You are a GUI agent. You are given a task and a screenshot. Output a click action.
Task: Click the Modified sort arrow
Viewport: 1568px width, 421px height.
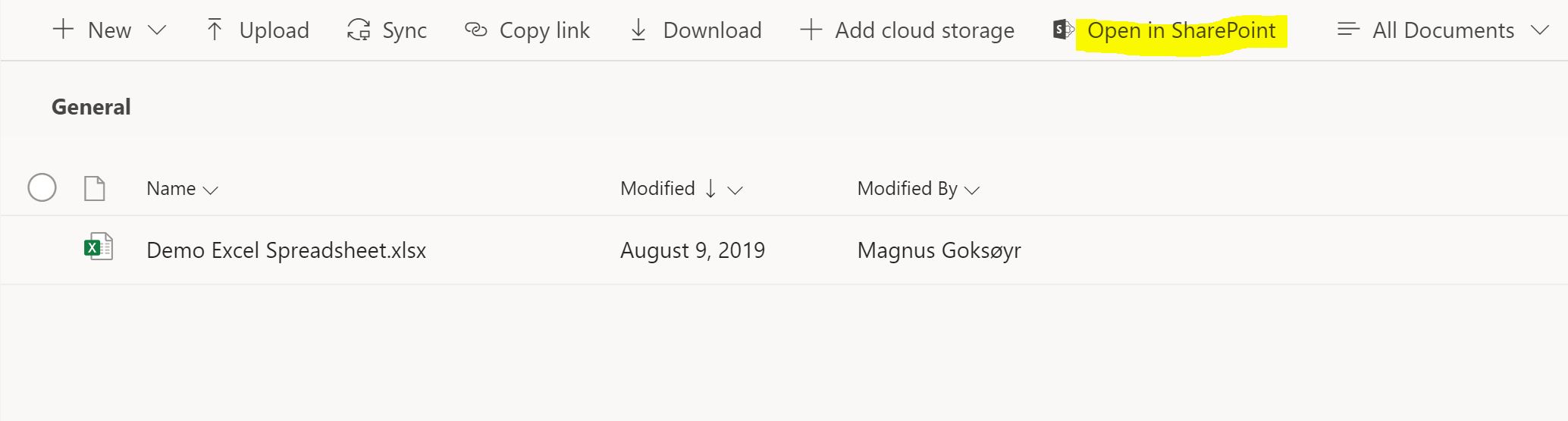point(710,189)
